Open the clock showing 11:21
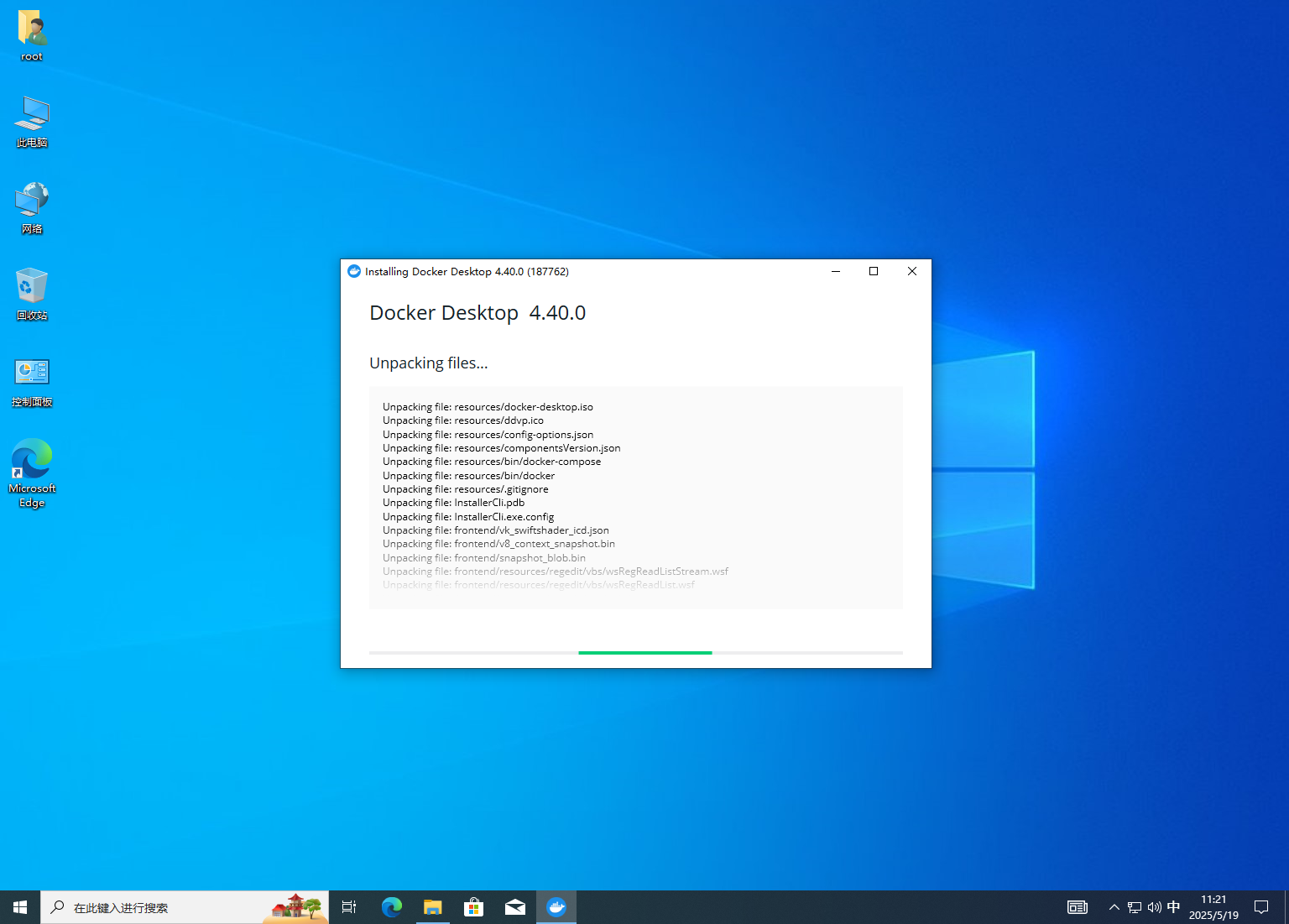 1213,907
